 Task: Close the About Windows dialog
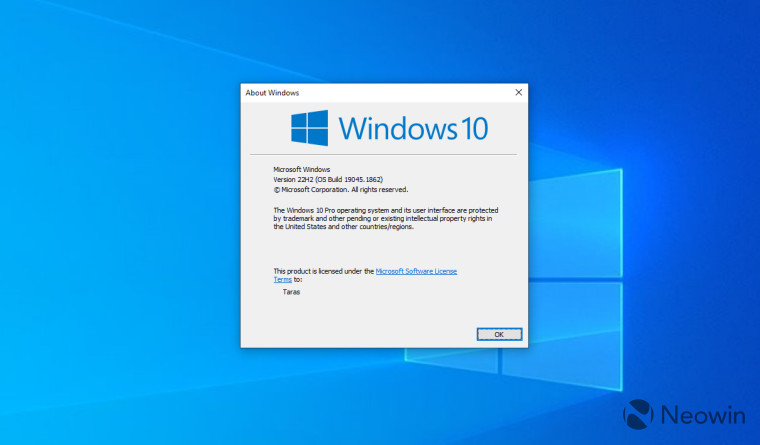pyautogui.click(x=518, y=92)
